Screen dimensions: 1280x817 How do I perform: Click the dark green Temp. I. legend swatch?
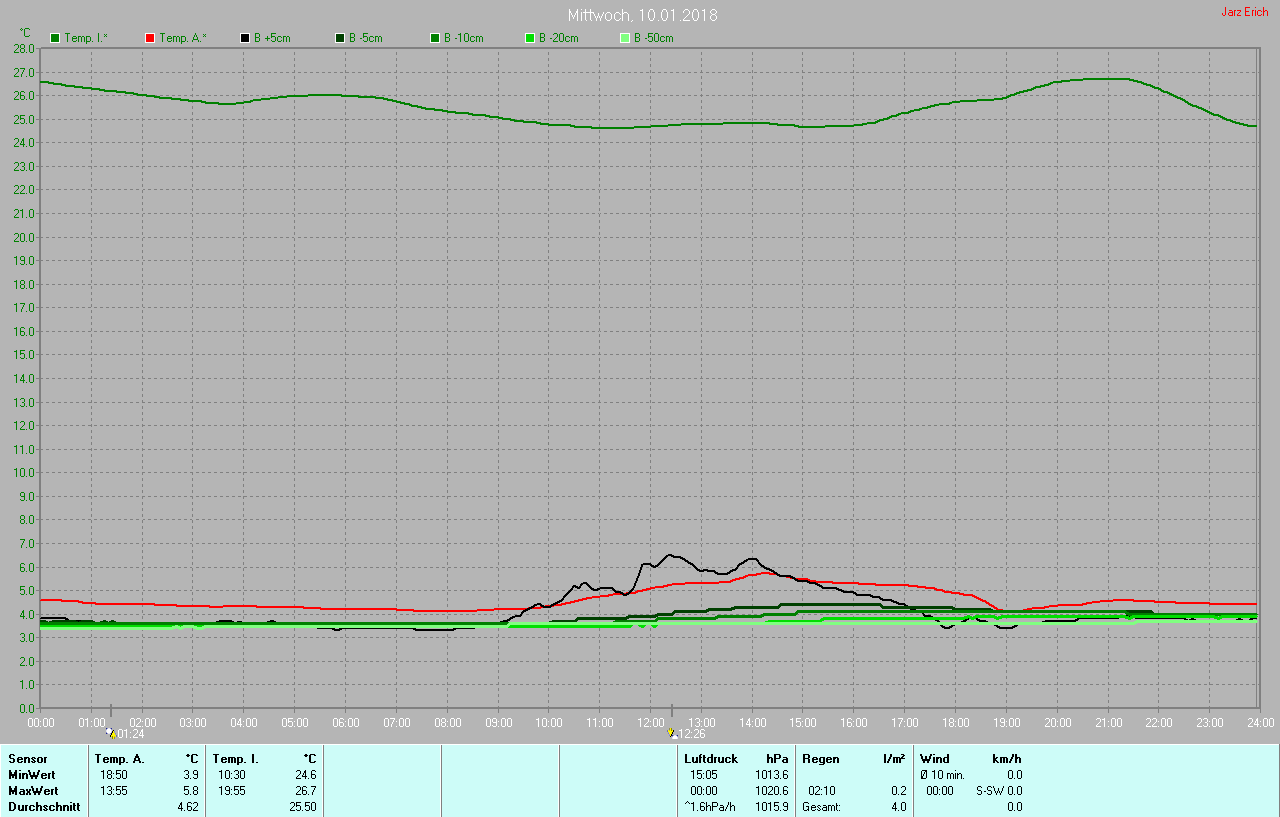(56, 38)
